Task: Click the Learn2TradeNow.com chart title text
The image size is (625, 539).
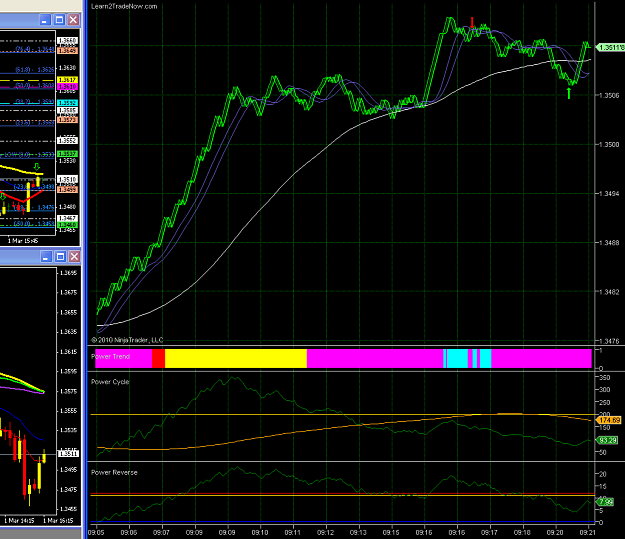Action: pos(124,6)
